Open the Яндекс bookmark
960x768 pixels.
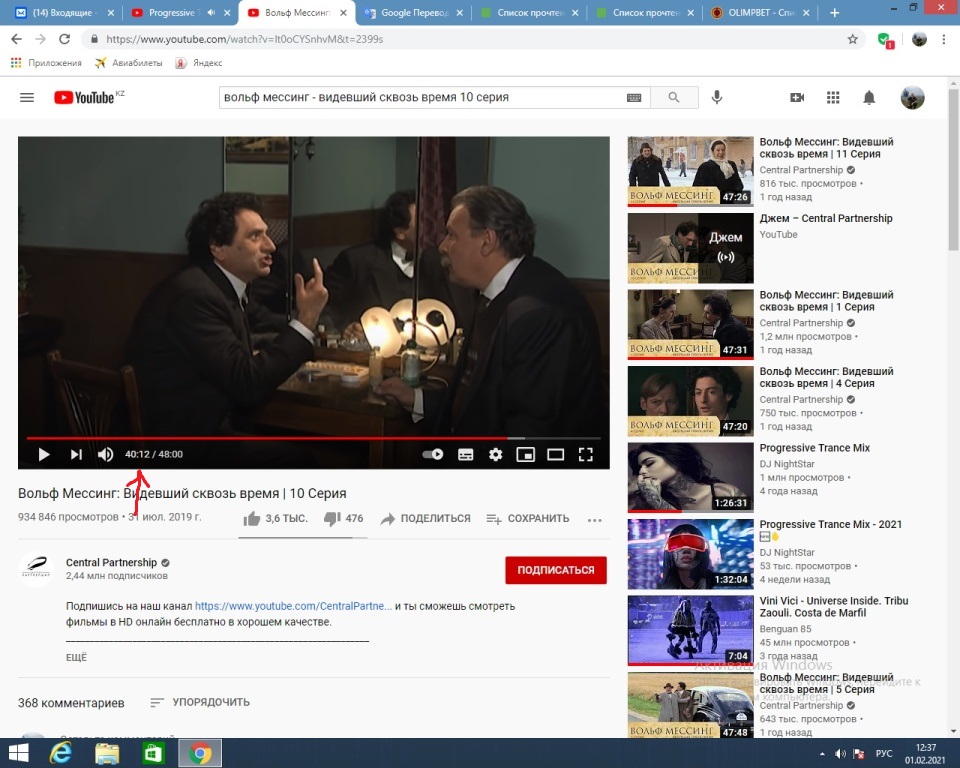[199, 62]
